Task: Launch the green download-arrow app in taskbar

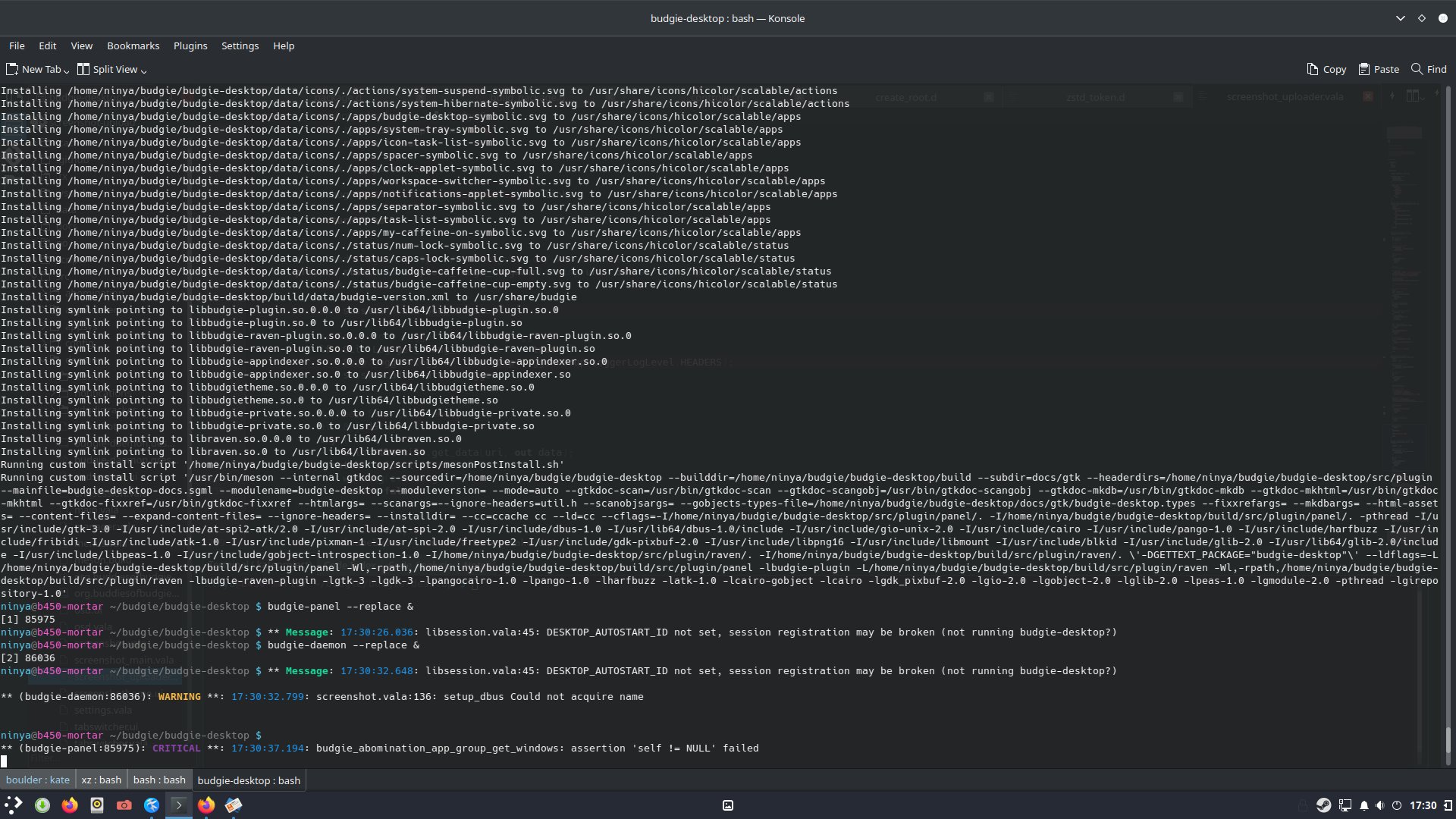Action: pos(42,805)
